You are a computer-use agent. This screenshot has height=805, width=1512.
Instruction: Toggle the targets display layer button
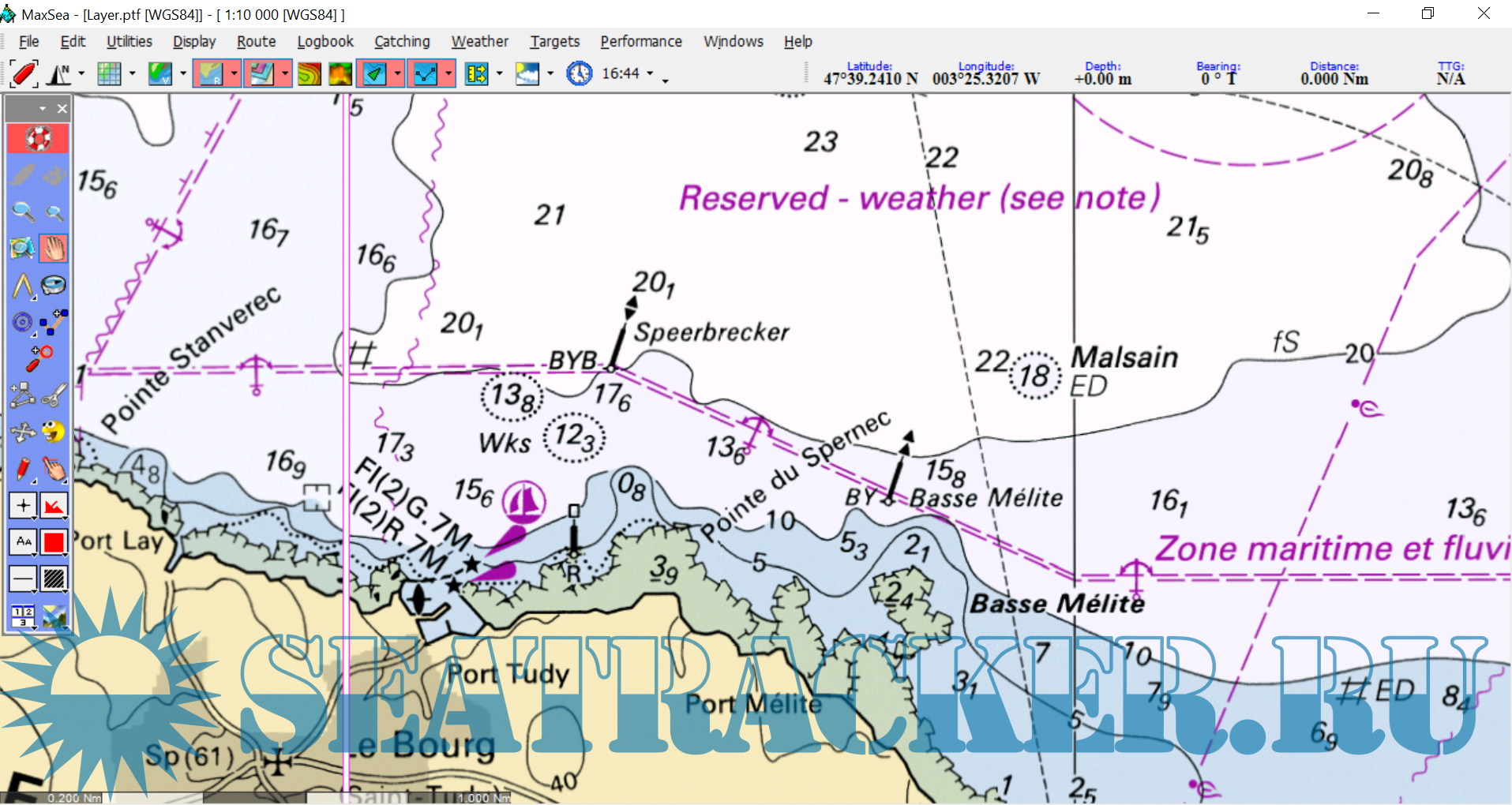pyautogui.click(x=374, y=74)
